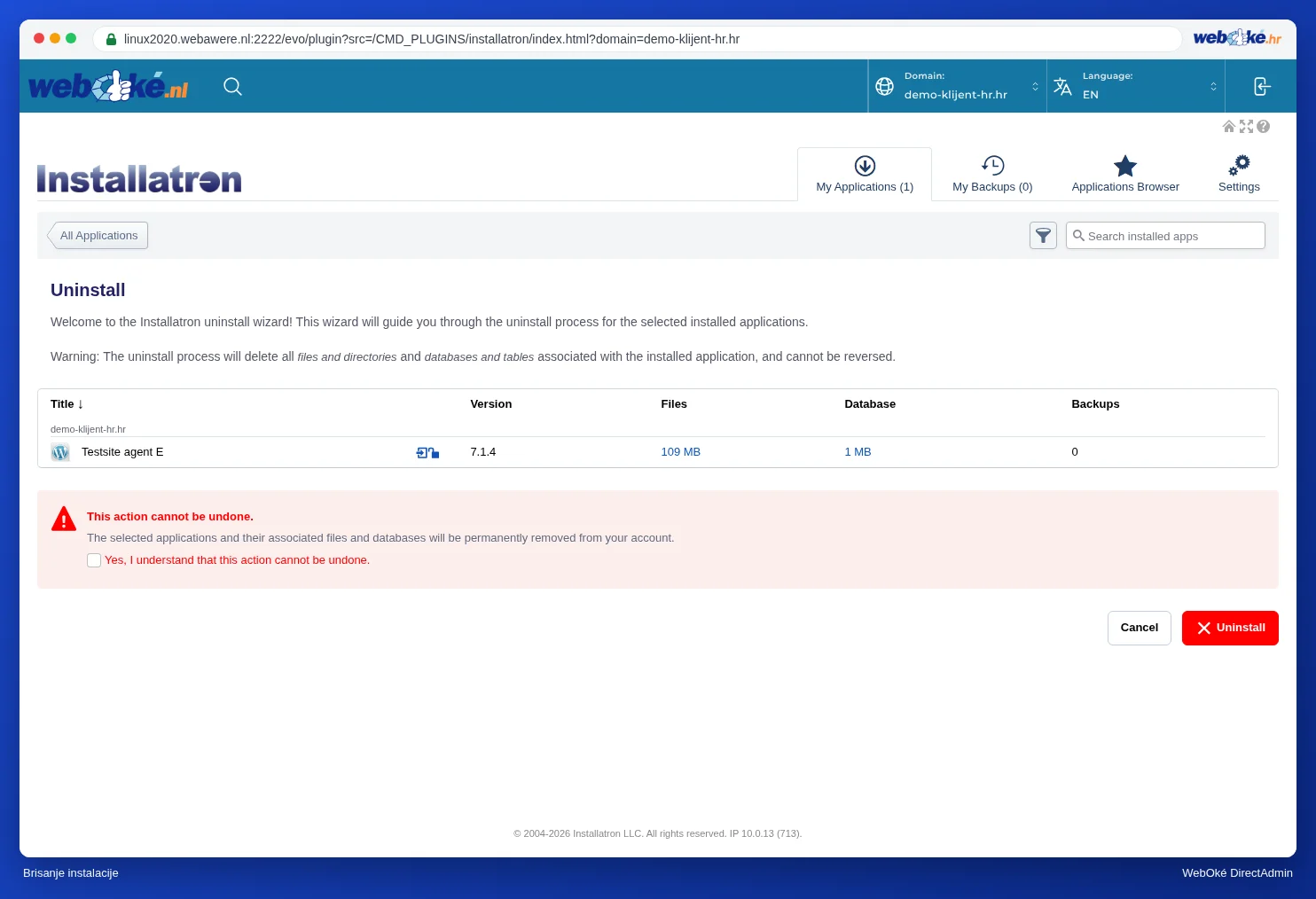This screenshot has height=899, width=1316.
Task: Click the Files column header
Action: [674, 404]
